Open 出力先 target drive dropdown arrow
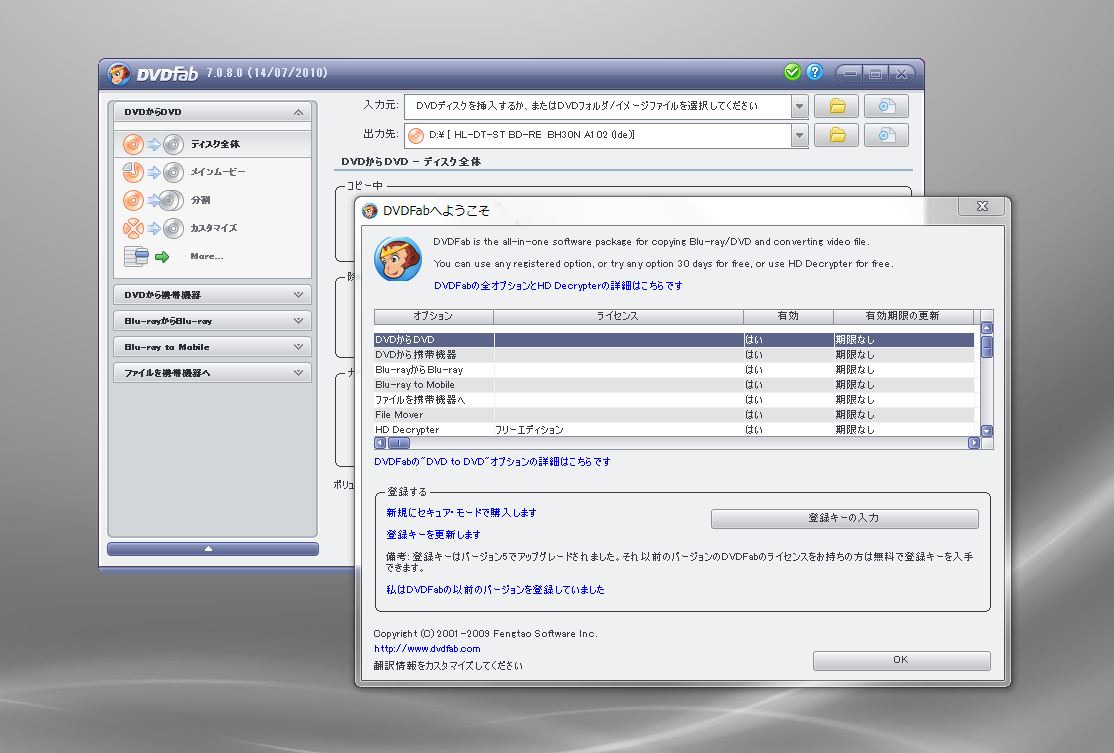The image size is (1114, 753). click(x=799, y=135)
